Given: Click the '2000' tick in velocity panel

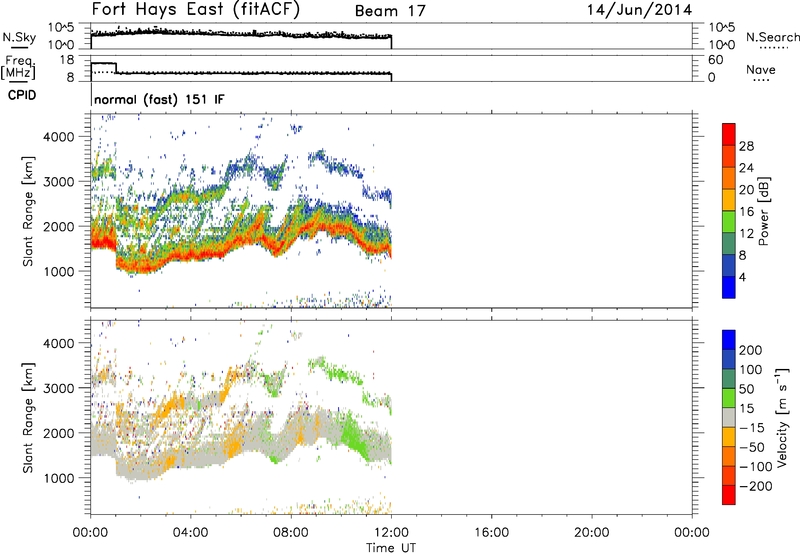Looking at the screenshot, I should point(58,433).
